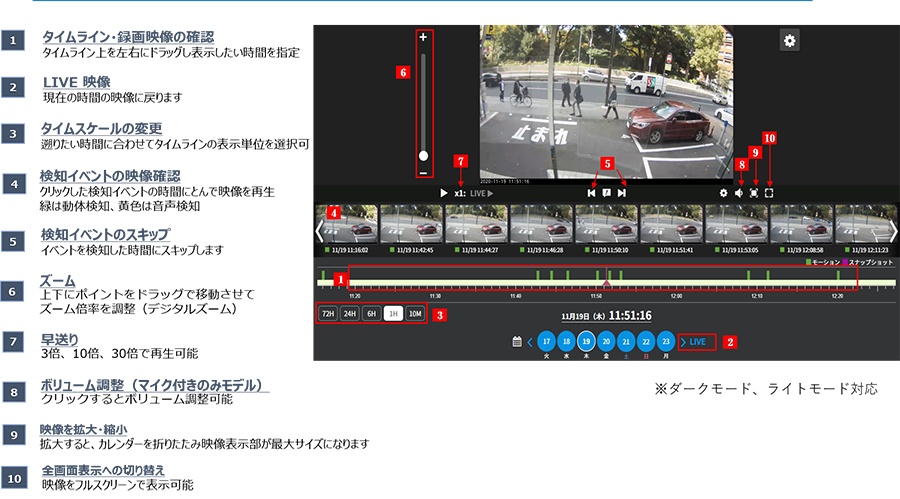Choose date 17 (火)
Image resolution: width=900 pixels, height=499 pixels.
(546, 341)
